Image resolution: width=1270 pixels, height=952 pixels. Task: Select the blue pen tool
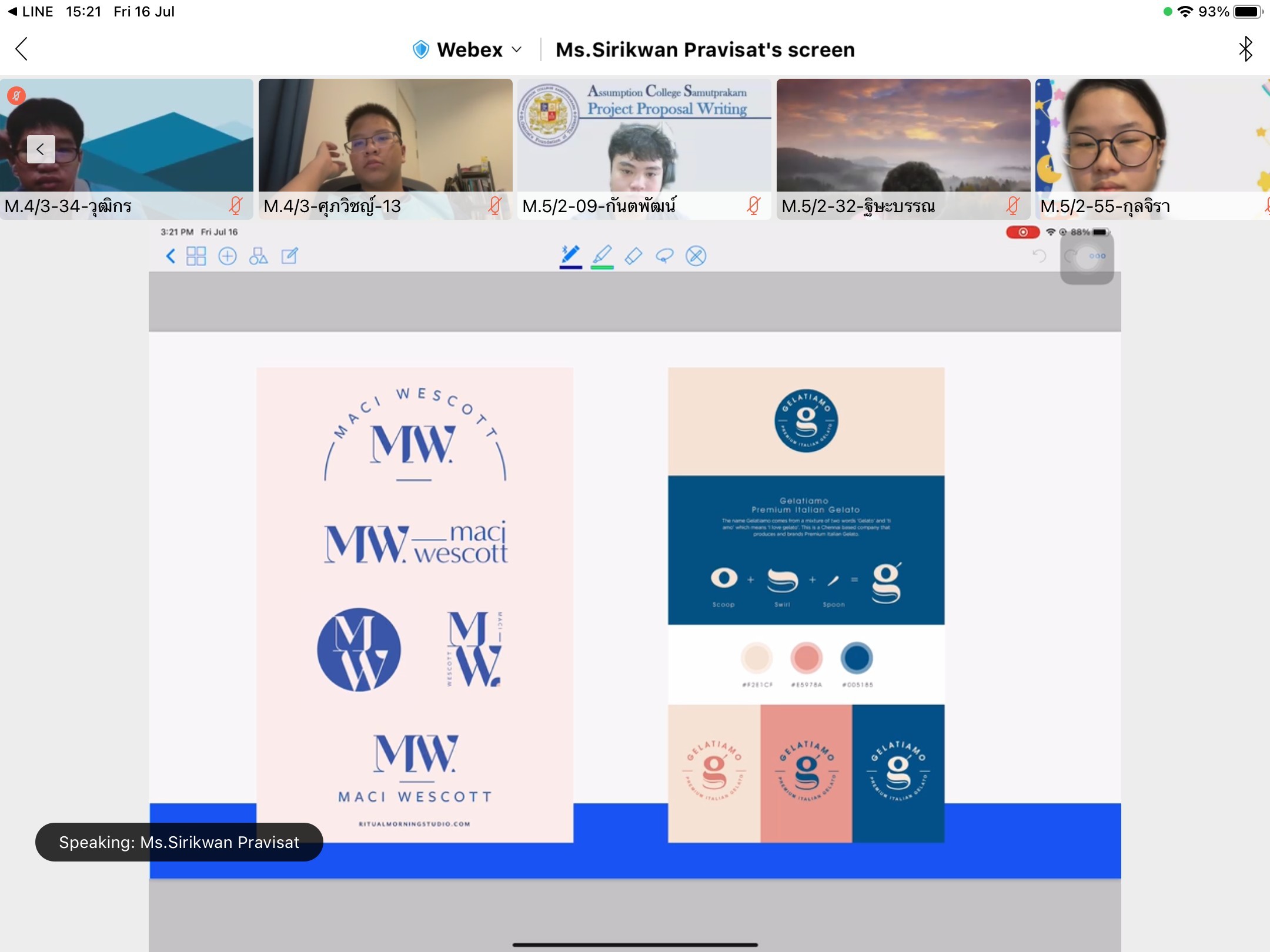click(570, 257)
